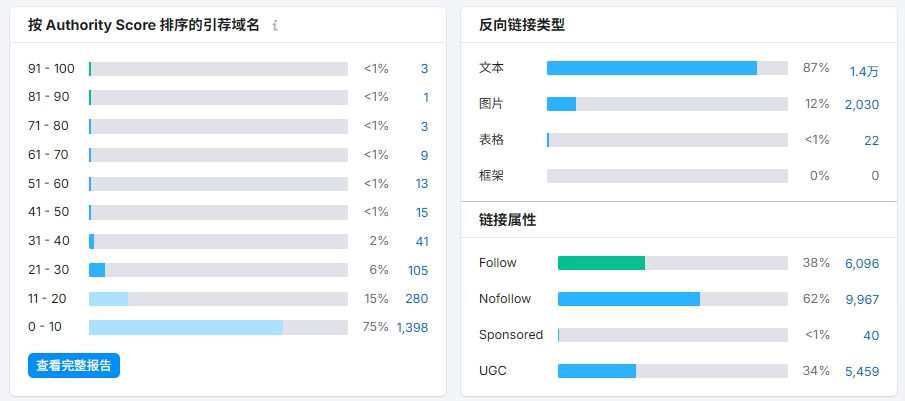Click the Nofollow attribute bar

[x=672, y=299]
